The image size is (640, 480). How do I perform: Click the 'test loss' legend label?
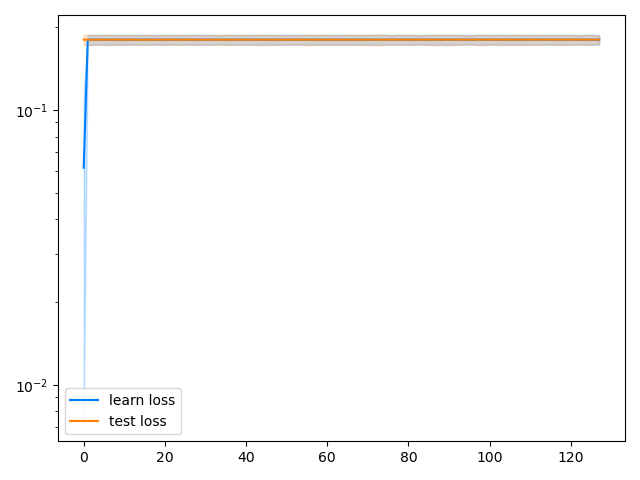coord(138,421)
